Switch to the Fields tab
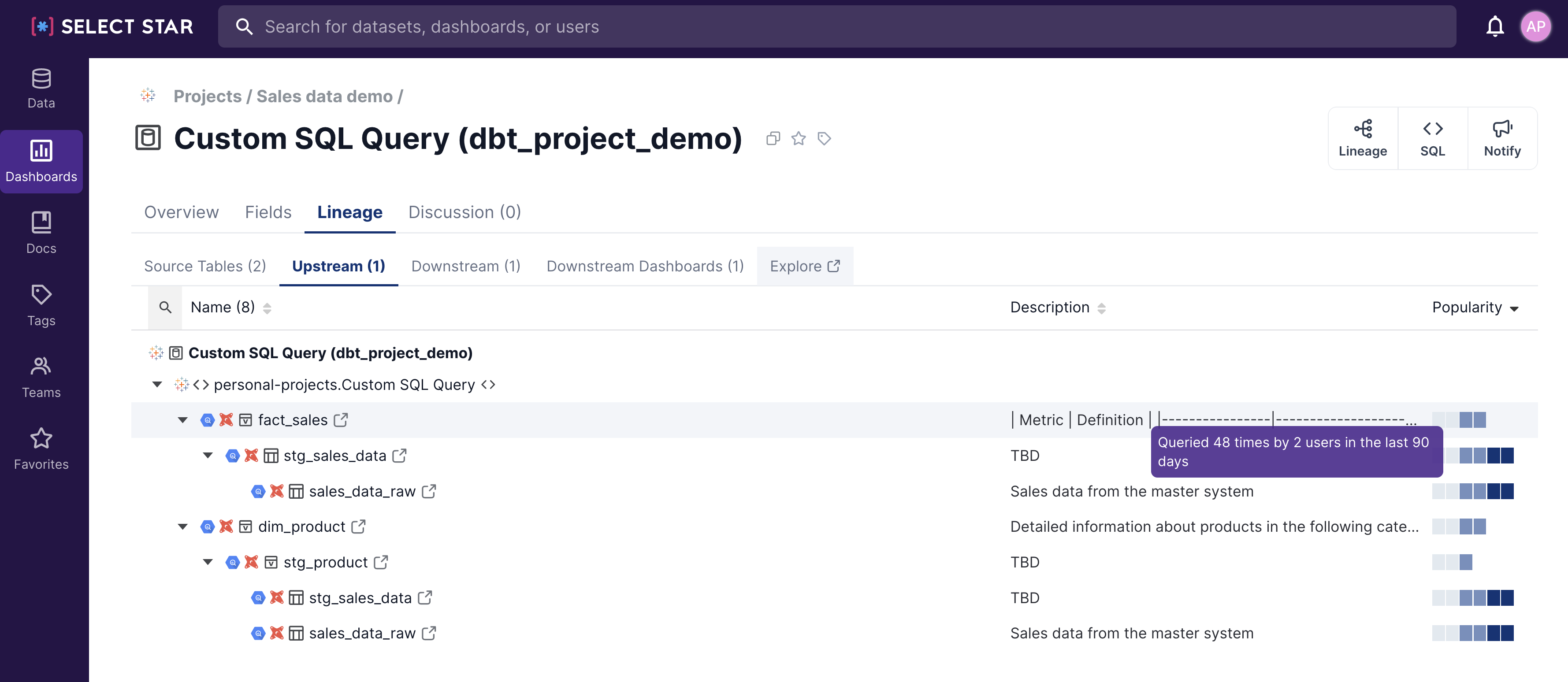Image resolution: width=1568 pixels, height=682 pixels. coord(268,212)
